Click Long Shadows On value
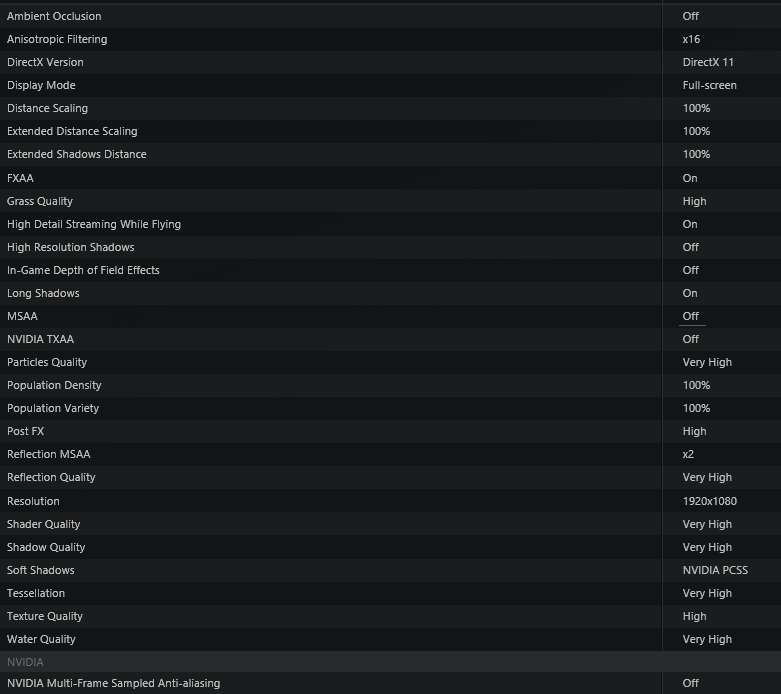This screenshot has width=781, height=694. click(690, 293)
